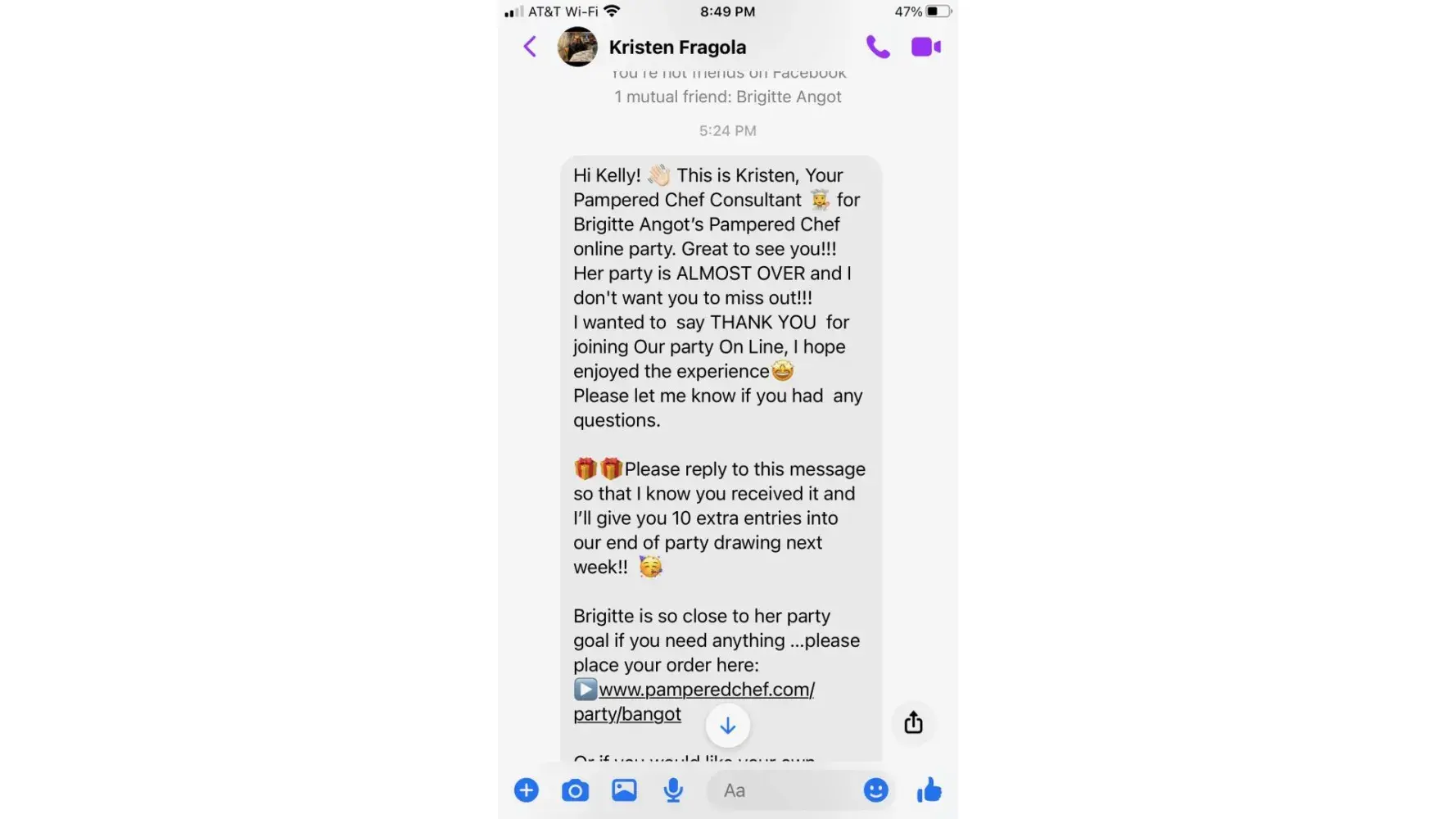This screenshot has height=819, width=1456.
Task: Open the pamperedchef.com party link
Action: (x=694, y=702)
